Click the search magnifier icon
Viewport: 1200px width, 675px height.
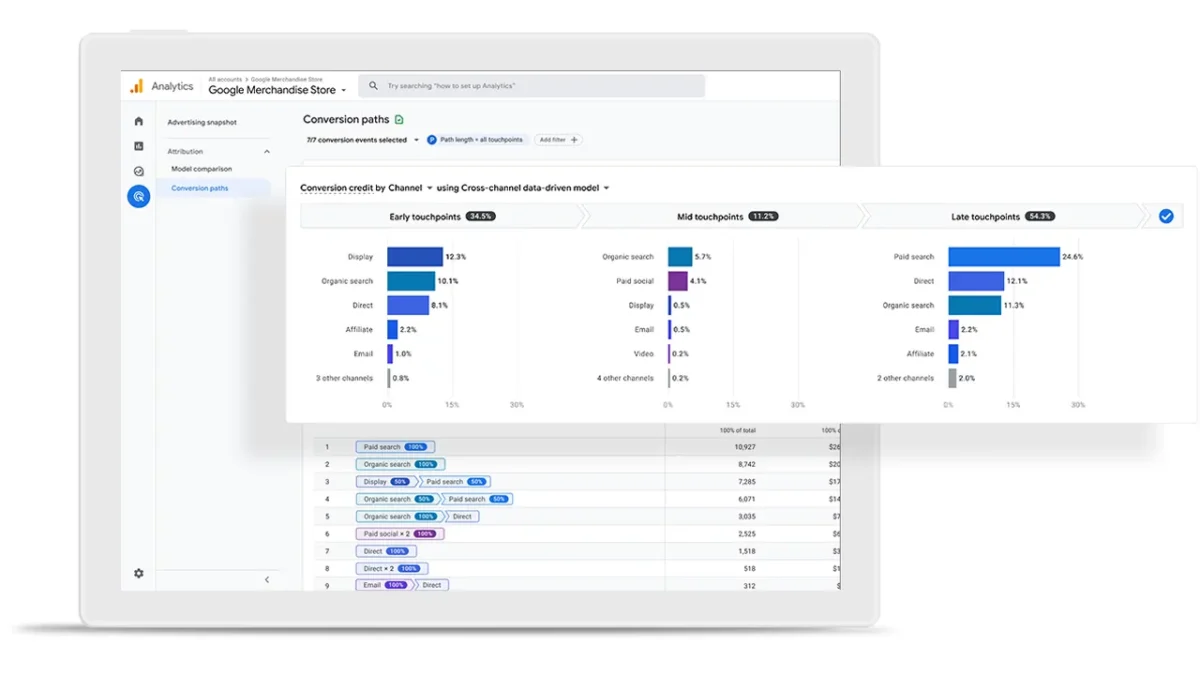pos(374,86)
